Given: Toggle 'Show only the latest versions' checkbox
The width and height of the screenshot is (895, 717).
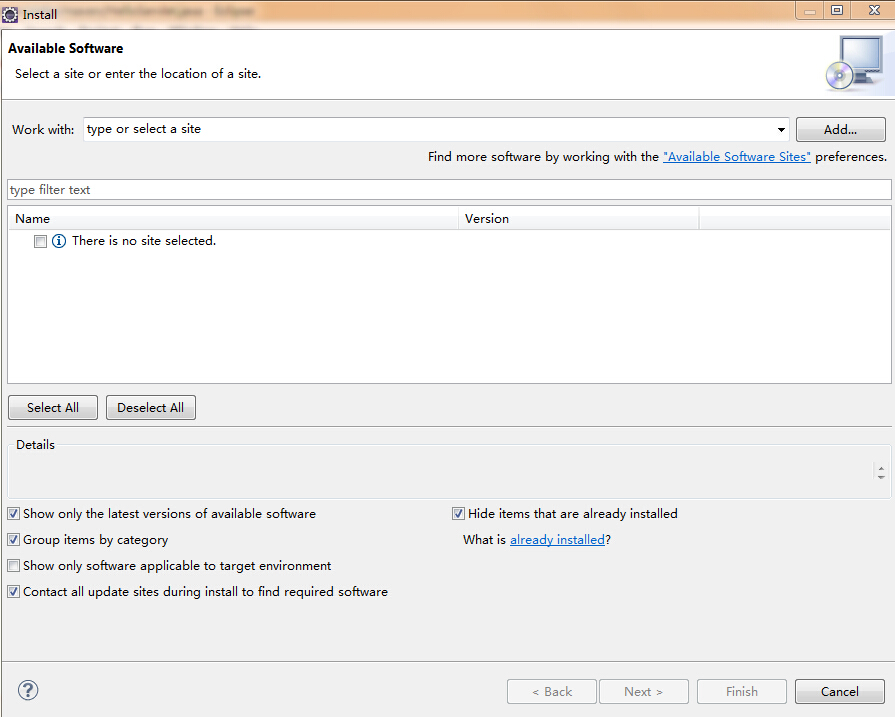Looking at the screenshot, I should [x=14, y=514].
